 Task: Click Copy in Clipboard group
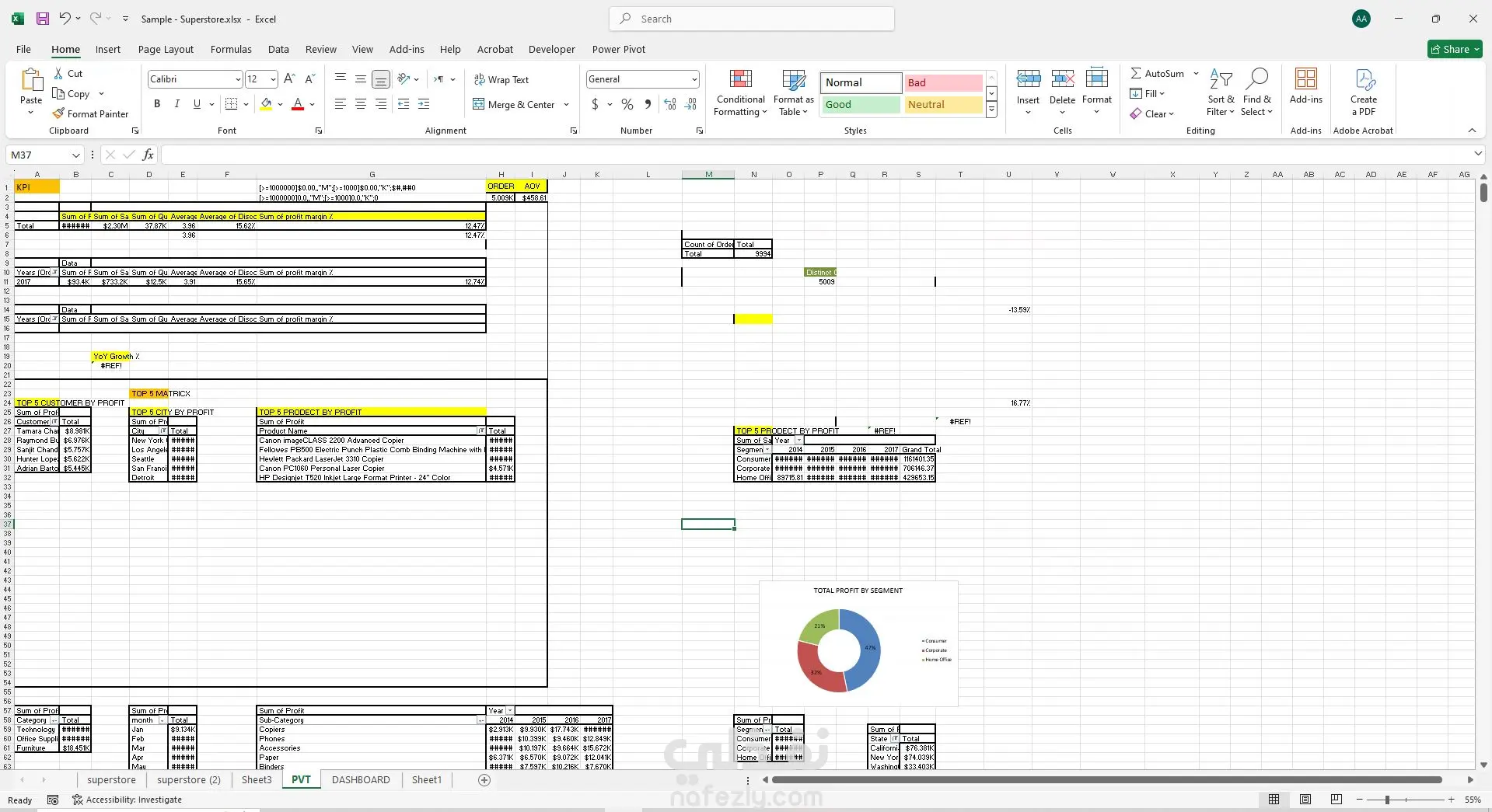(72, 94)
